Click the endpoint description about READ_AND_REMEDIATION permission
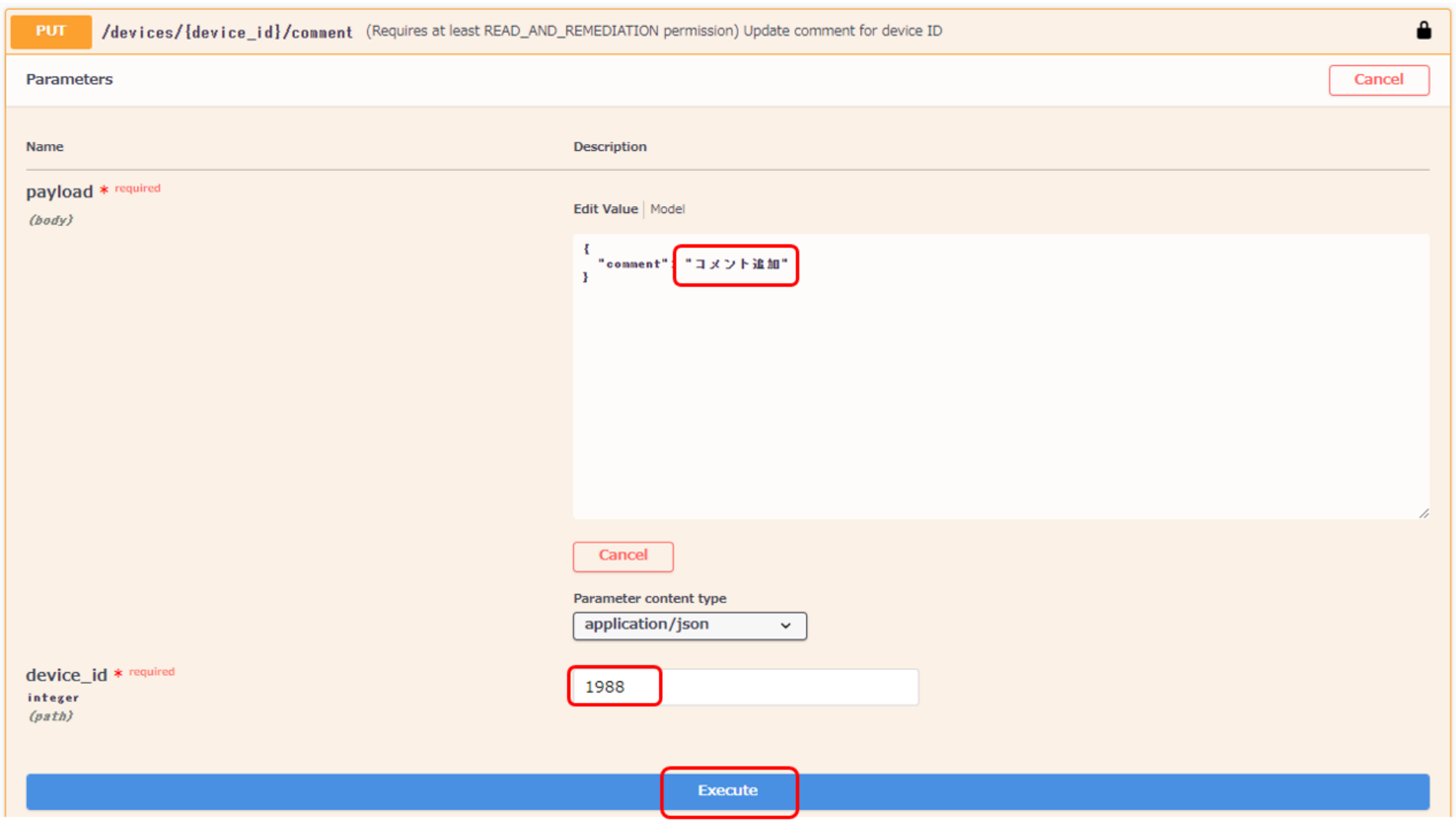Viewport: 1456px width, 820px height. coord(654,31)
